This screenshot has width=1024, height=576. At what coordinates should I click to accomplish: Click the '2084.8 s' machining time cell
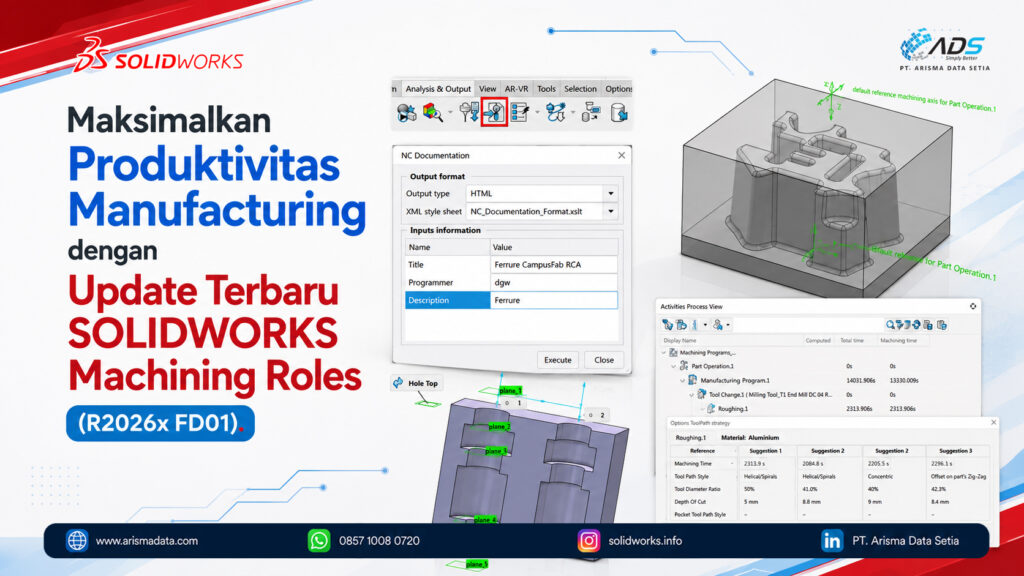coord(811,464)
